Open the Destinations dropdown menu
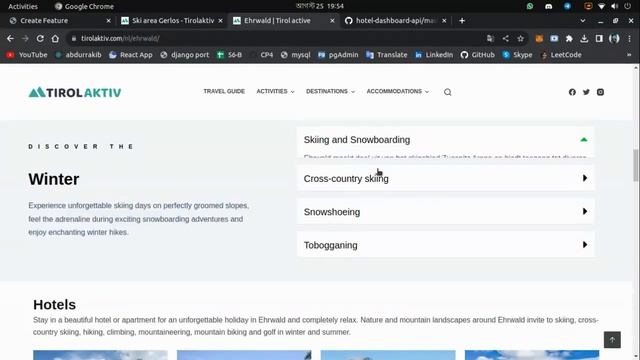This screenshot has width=640, height=360. [330, 91]
